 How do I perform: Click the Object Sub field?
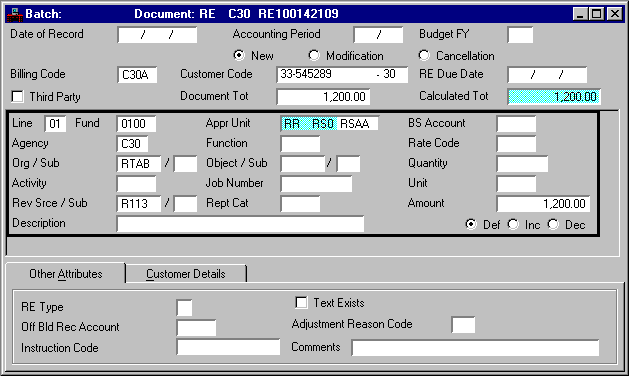pos(348,164)
